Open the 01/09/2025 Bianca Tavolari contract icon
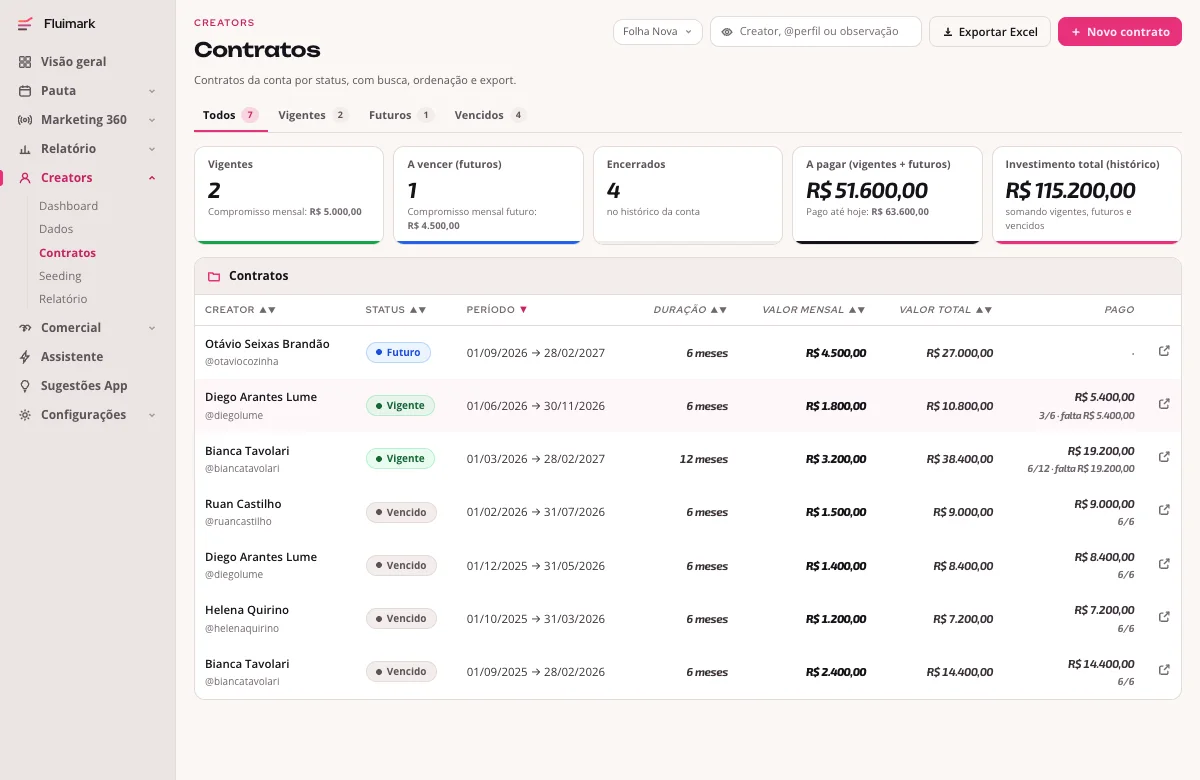The width and height of the screenshot is (1200, 780). (1164, 670)
